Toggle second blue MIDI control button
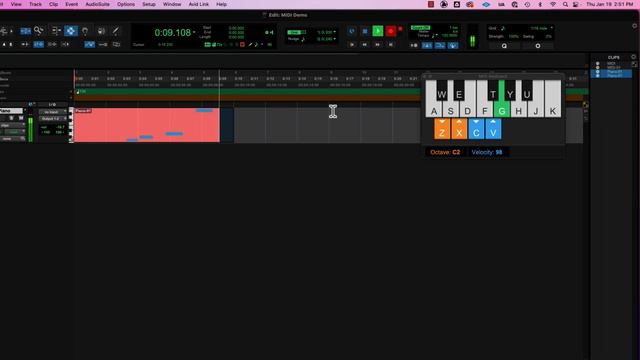The image size is (640, 360). pyautogui.click(x=440, y=45)
